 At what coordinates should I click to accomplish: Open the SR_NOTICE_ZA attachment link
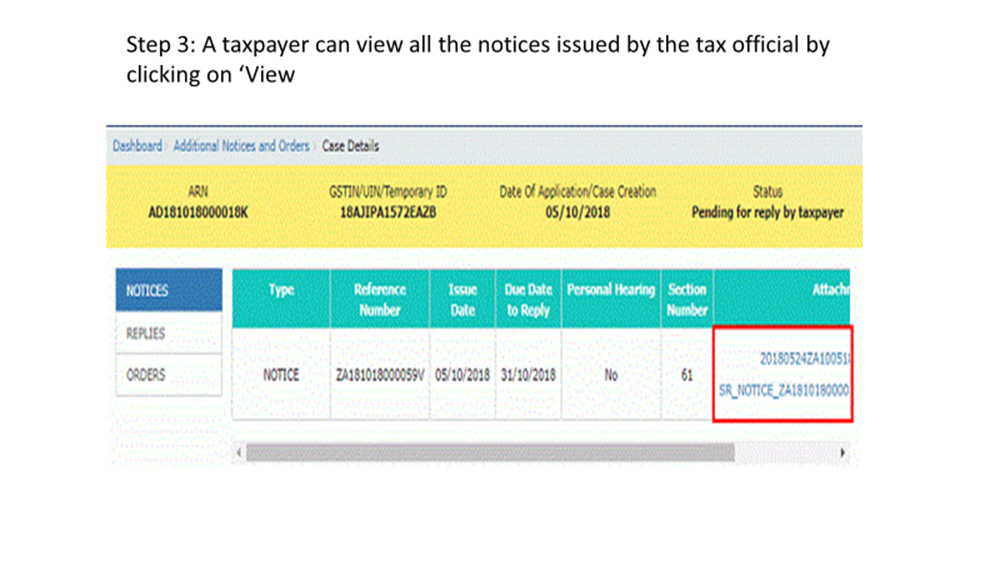(784, 391)
